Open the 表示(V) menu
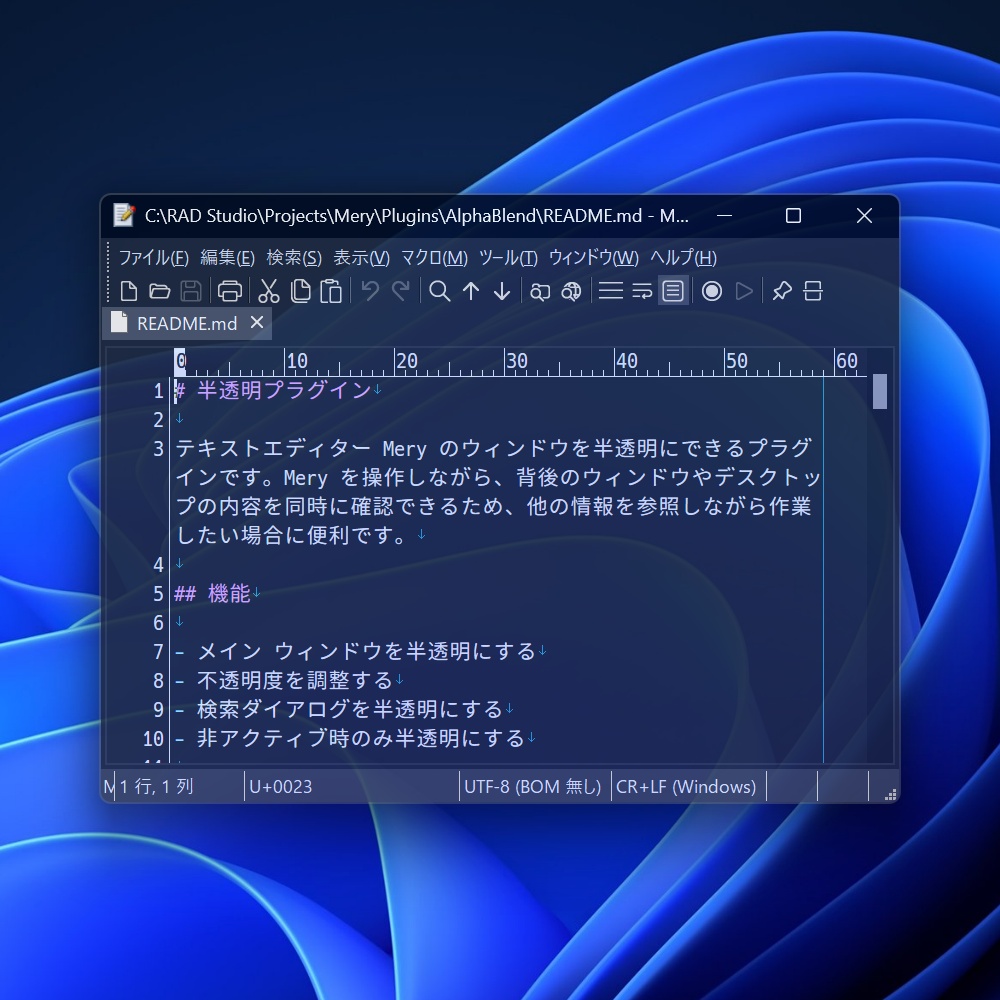Image resolution: width=1000 pixels, height=1000 pixels. pos(362,258)
